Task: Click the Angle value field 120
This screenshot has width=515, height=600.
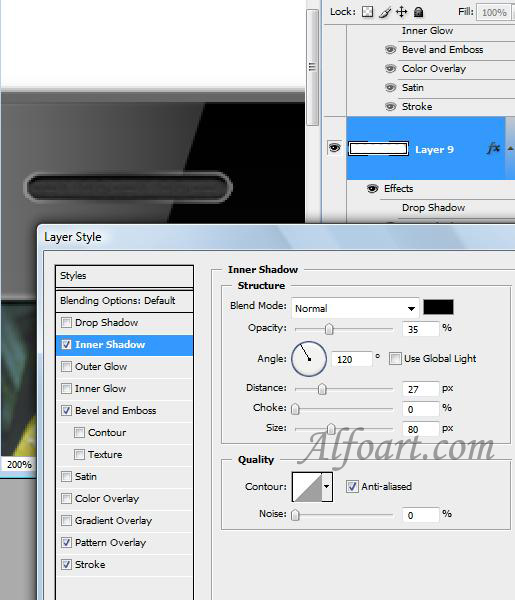Action: pyautogui.click(x=352, y=359)
